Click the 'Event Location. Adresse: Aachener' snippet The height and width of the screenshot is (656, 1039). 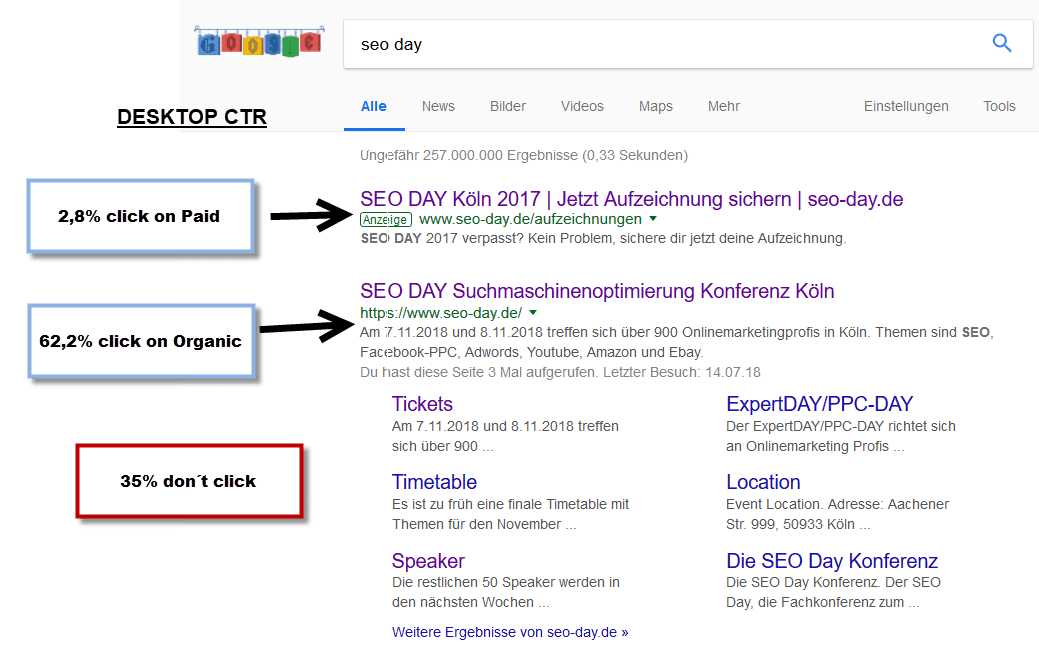(x=838, y=514)
